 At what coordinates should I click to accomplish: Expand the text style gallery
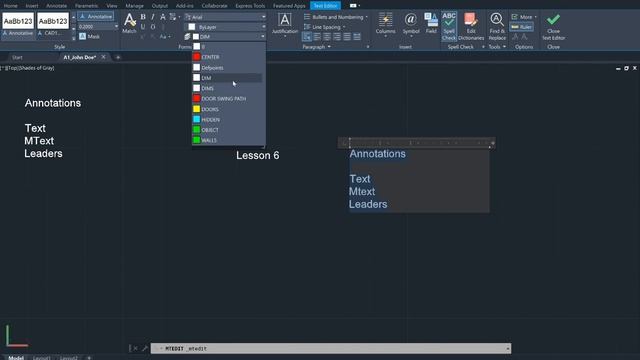tap(73, 38)
